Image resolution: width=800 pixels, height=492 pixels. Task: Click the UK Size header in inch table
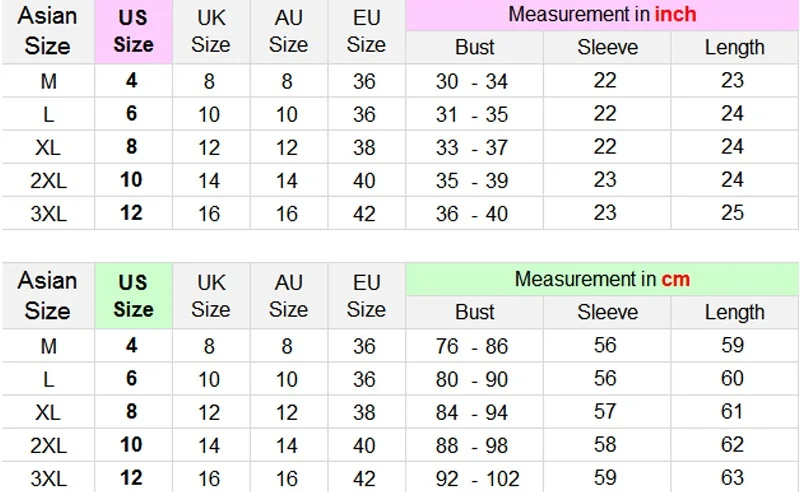[211, 32]
